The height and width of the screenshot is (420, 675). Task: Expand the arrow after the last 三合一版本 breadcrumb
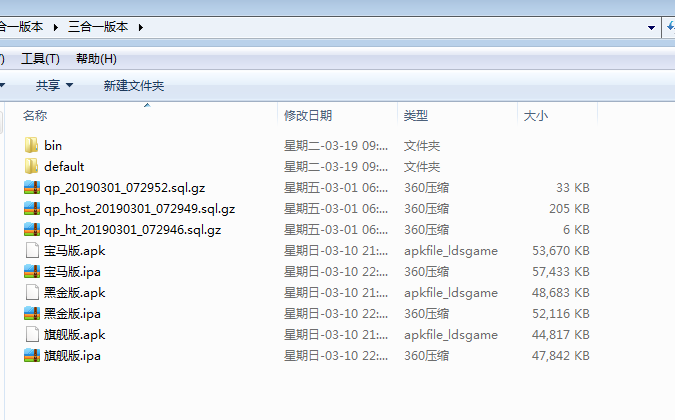point(141,28)
